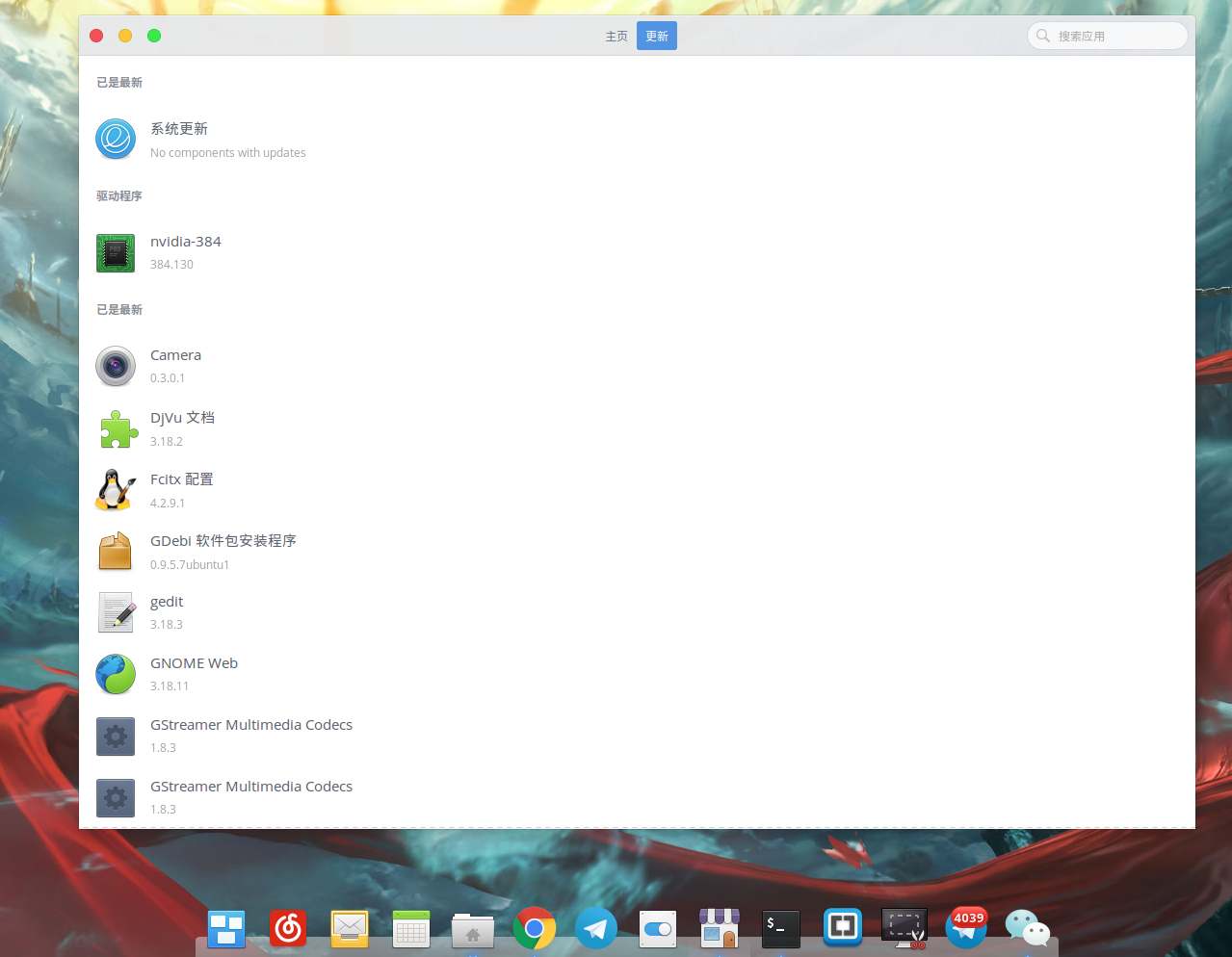
Task: Select the 更新 (Updates) tab
Action: coord(657,37)
